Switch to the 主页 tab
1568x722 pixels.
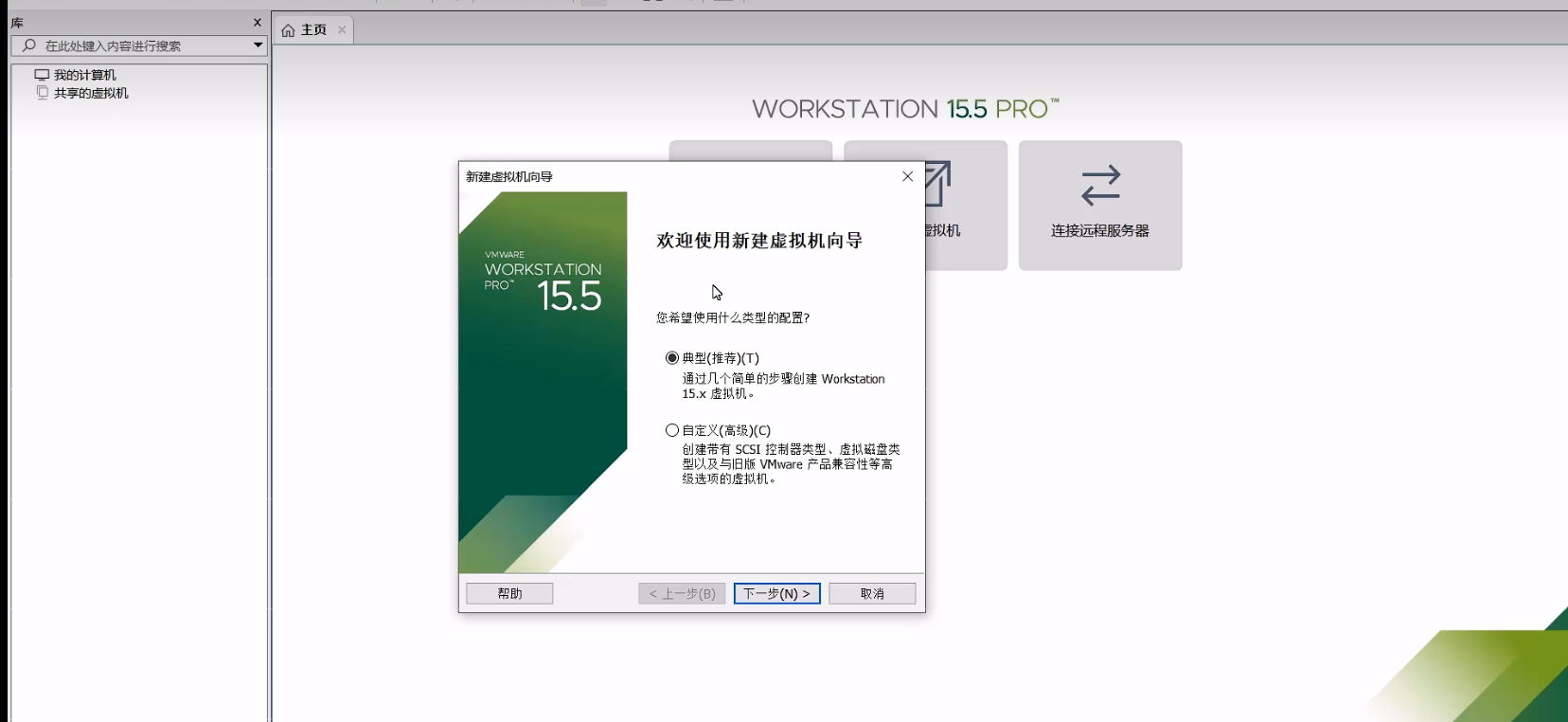[x=313, y=30]
